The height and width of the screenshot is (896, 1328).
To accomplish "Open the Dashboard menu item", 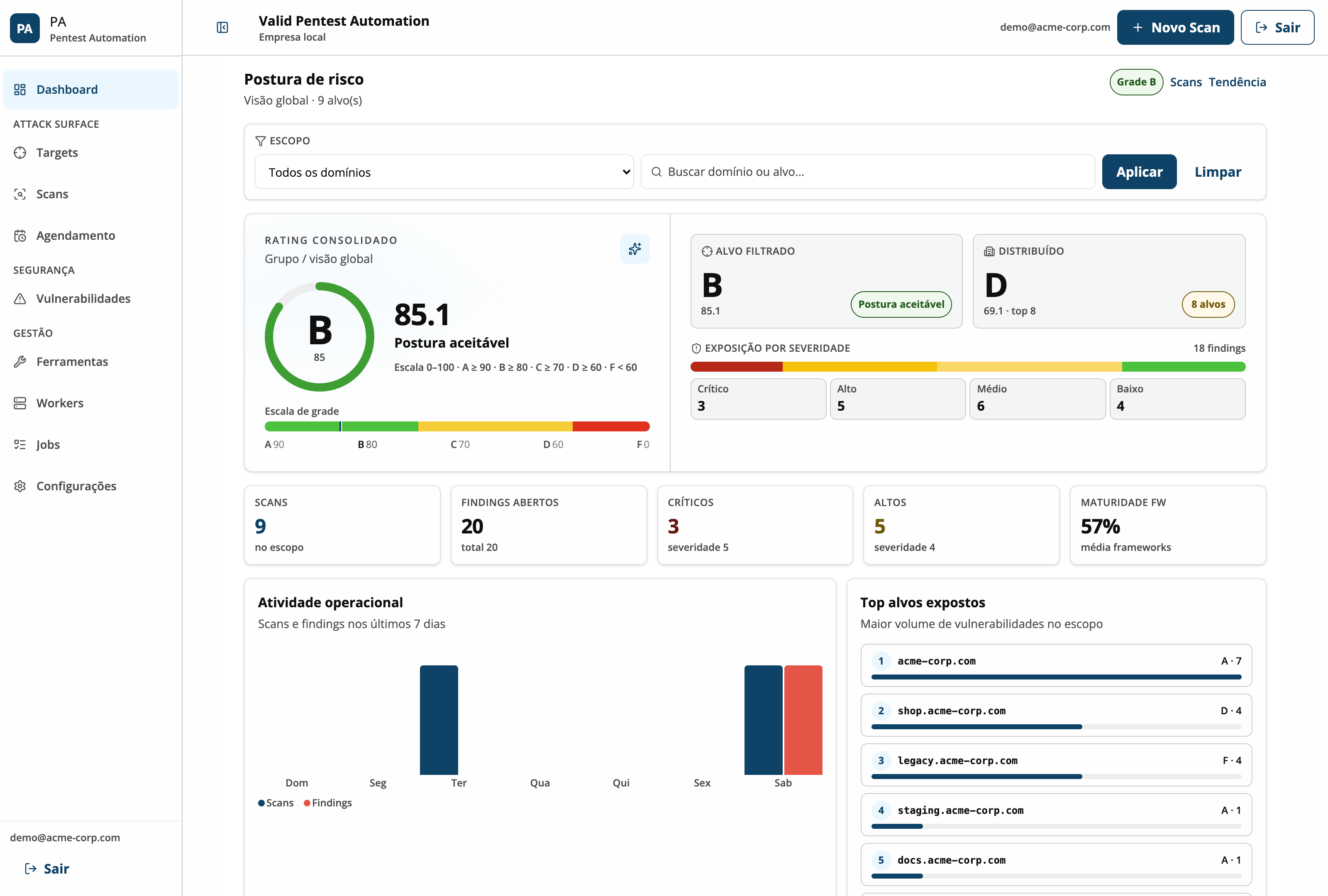I will (x=91, y=90).
